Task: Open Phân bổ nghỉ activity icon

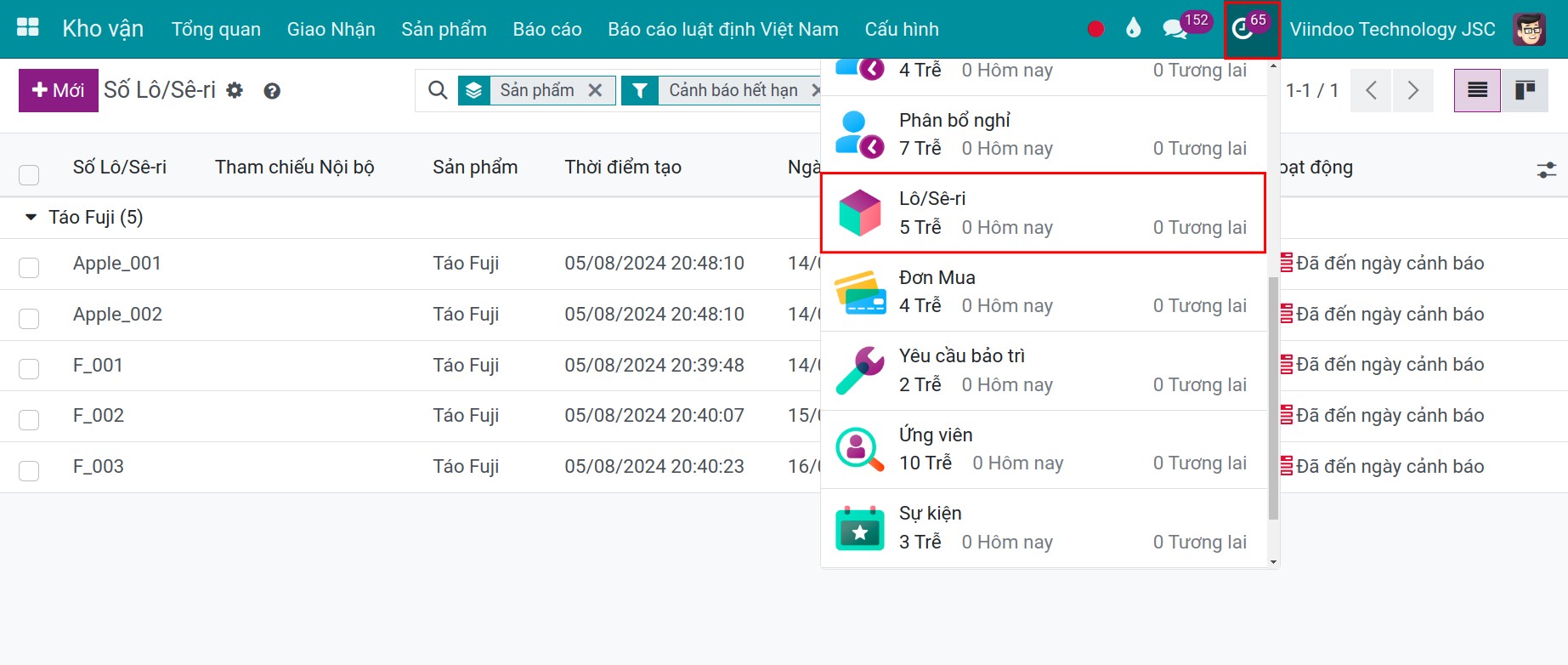Action: [860, 134]
